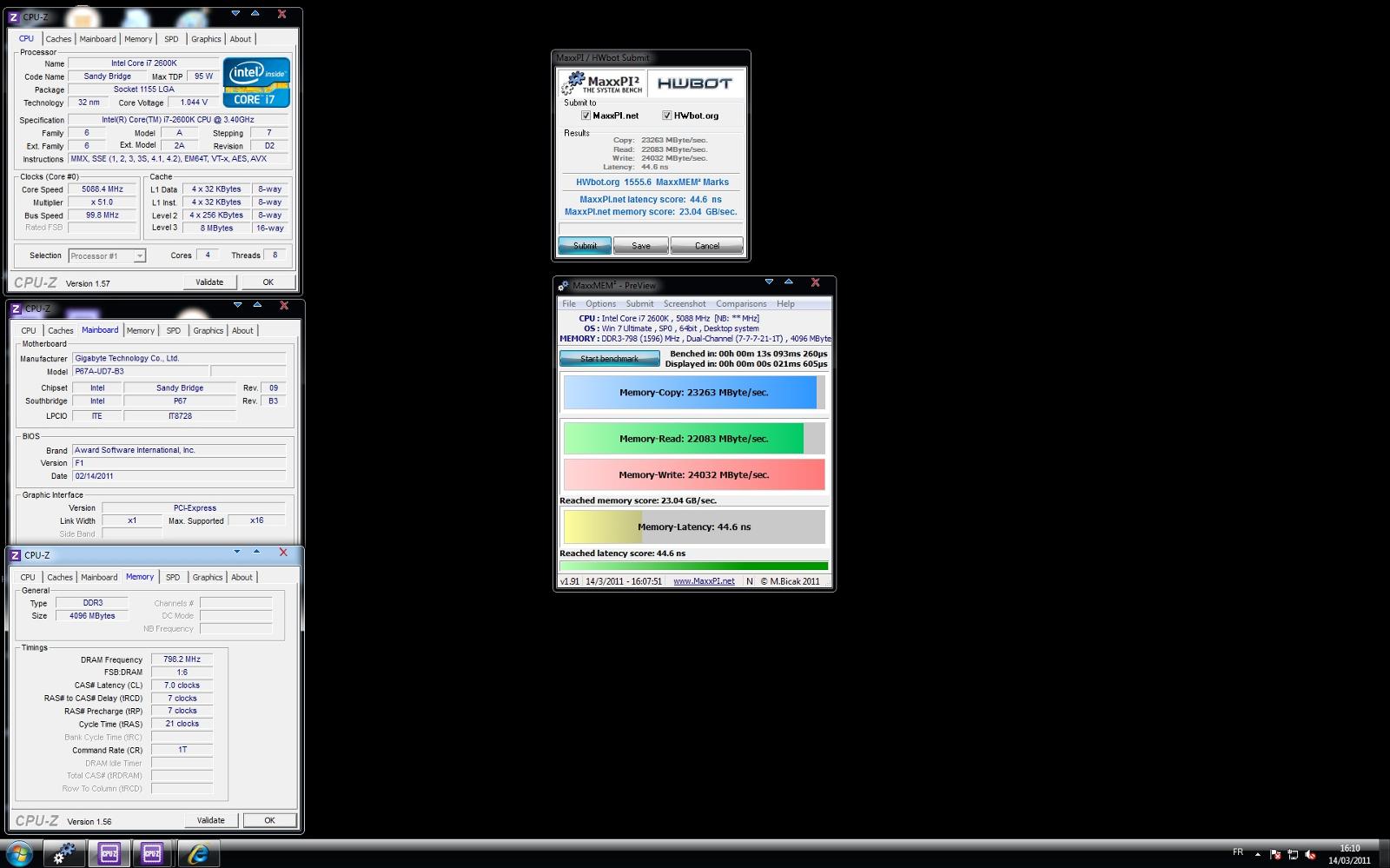Click down arrow in top CPU-Z title bar
Viewport: 1390px width, 868px height.
[x=235, y=13]
